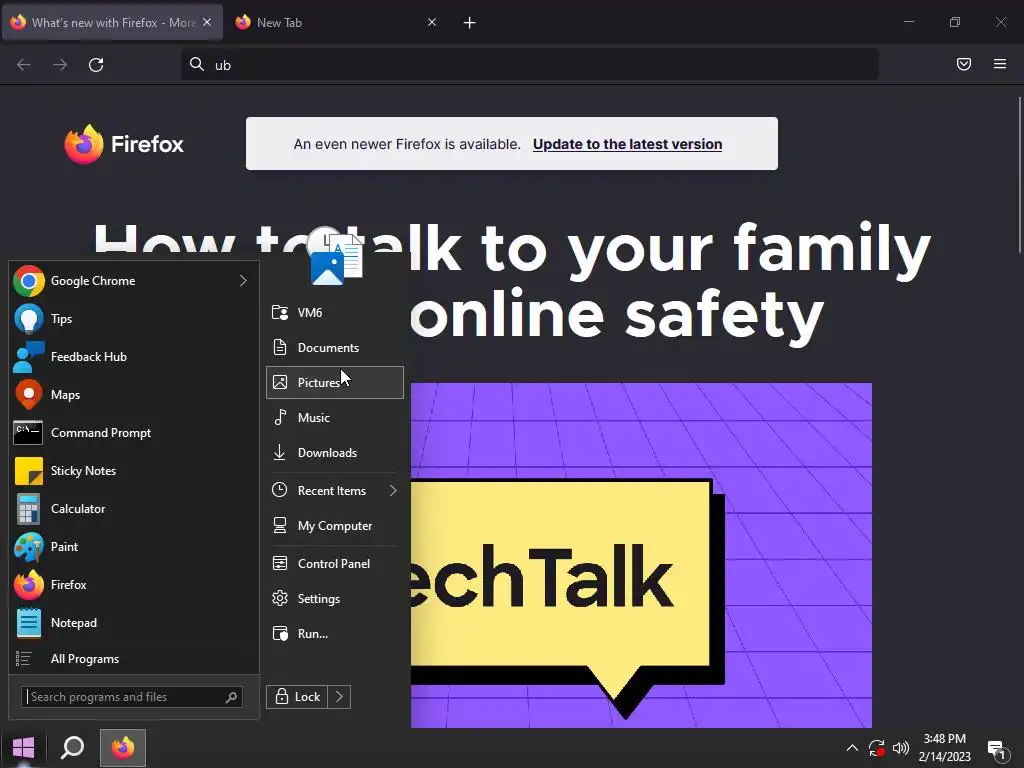Open Control Panel
The width and height of the screenshot is (1024, 768).
pos(334,564)
